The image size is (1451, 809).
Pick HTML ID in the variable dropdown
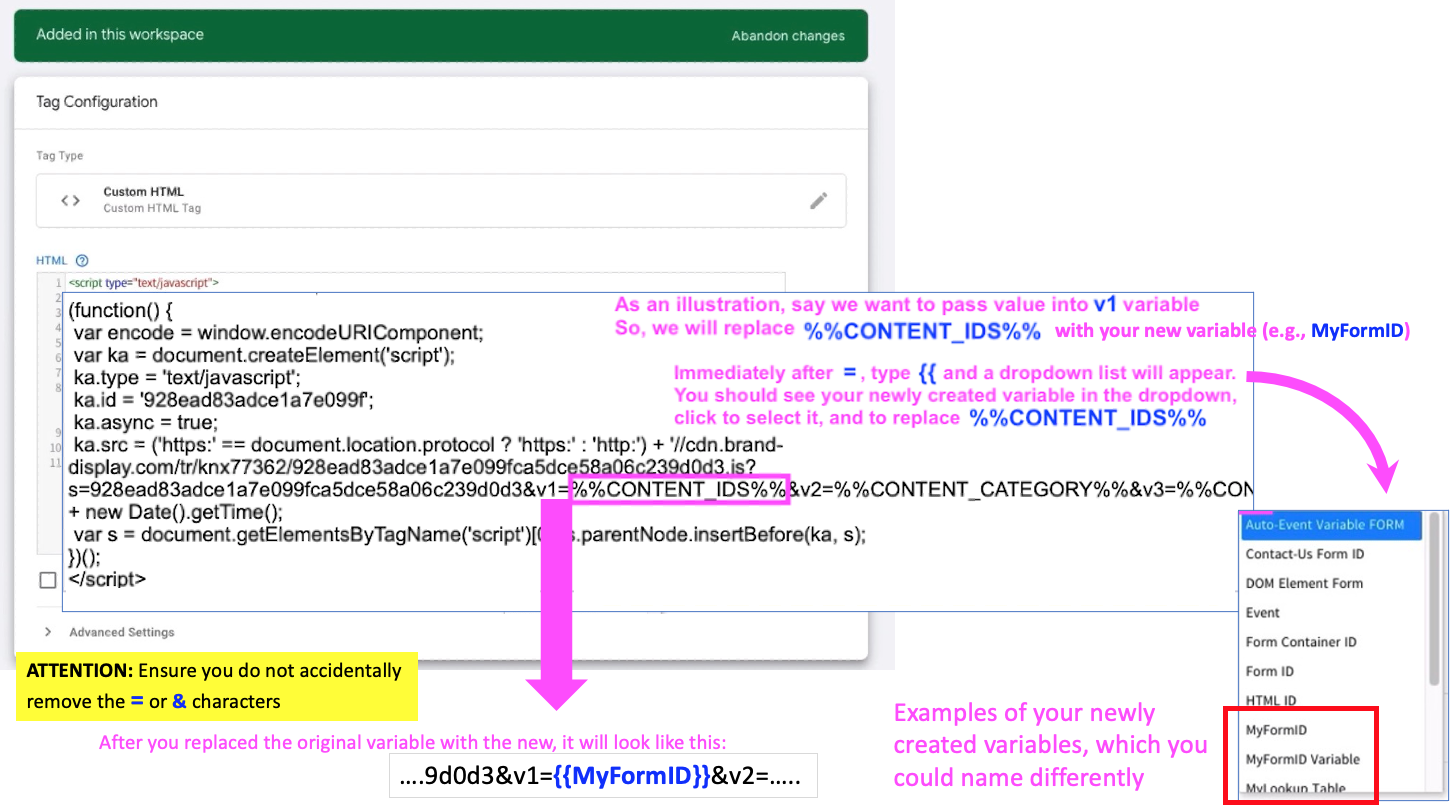click(x=1270, y=700)
